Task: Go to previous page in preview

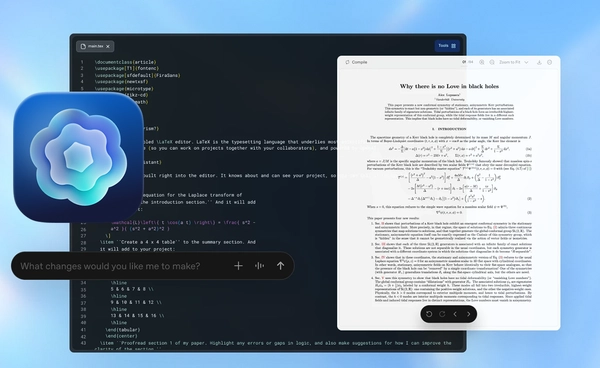Action: tap(455, 314)
